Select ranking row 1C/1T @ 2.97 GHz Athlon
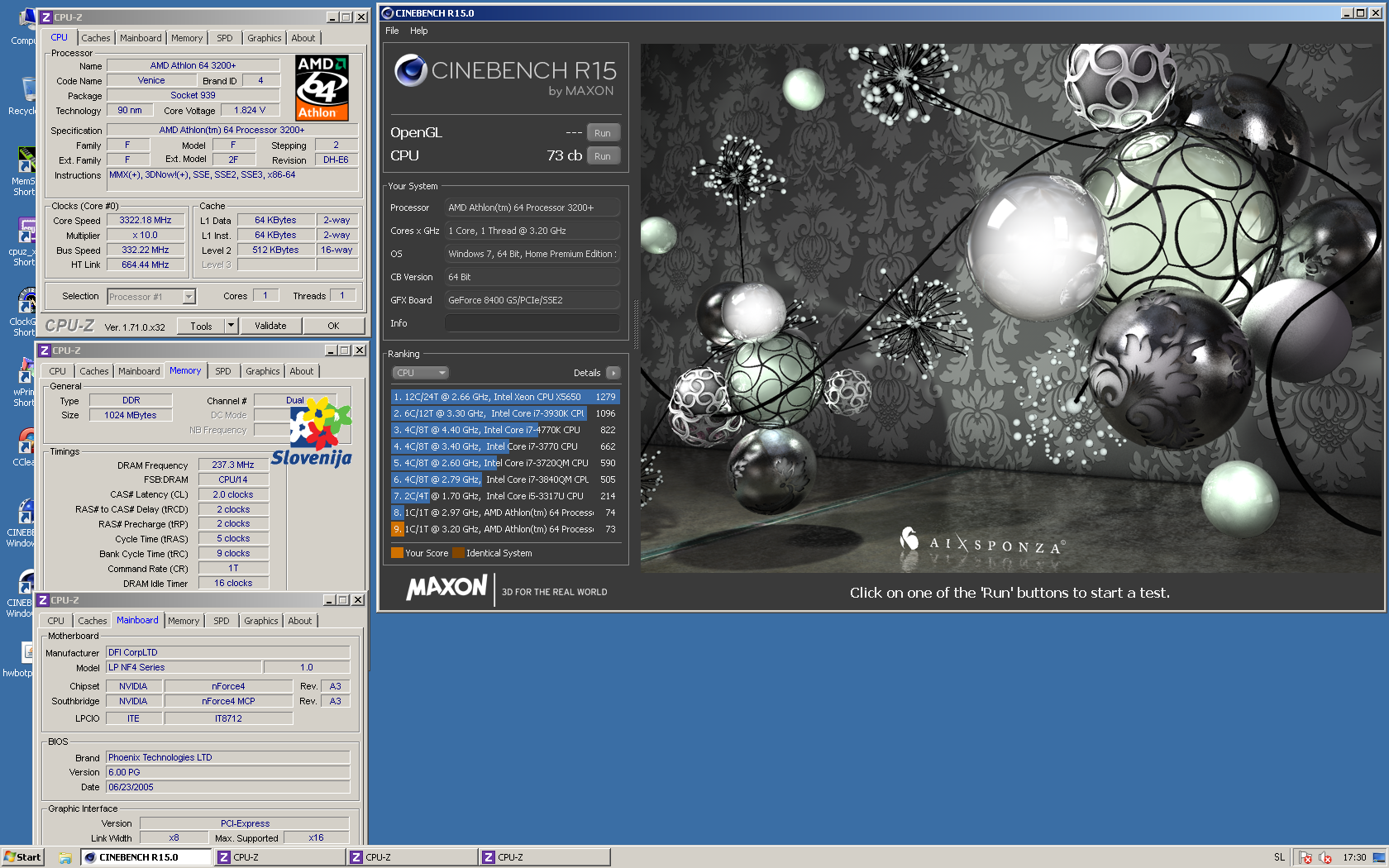The image size is (1389, 868). click(505, 513)
